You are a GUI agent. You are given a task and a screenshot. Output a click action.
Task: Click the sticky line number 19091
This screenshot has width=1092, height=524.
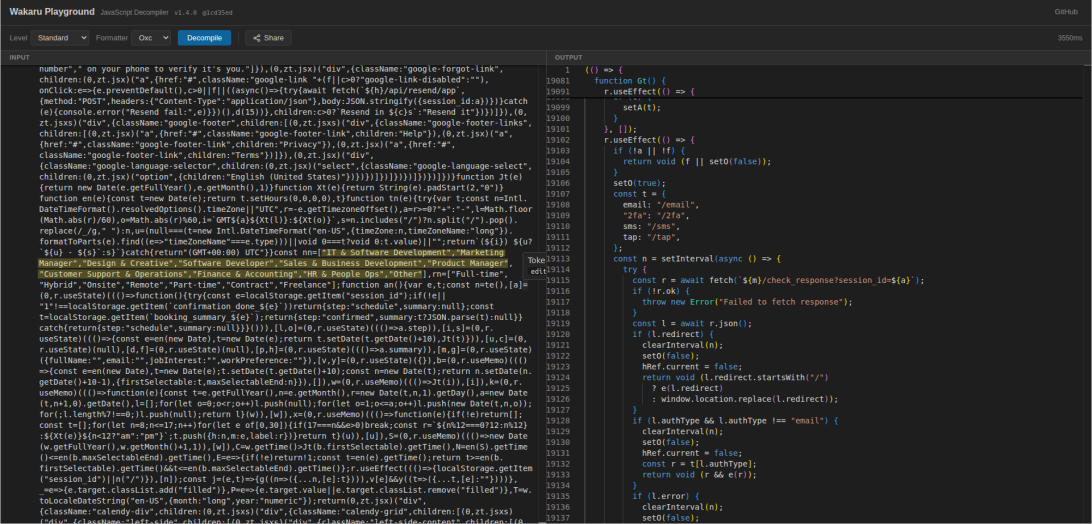pos(558,91)
